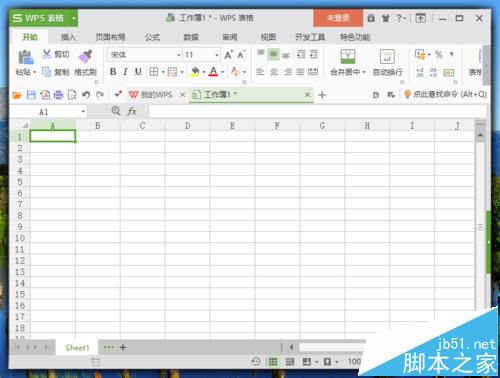Click the Paste clipboard icon

tap(26, 57)
